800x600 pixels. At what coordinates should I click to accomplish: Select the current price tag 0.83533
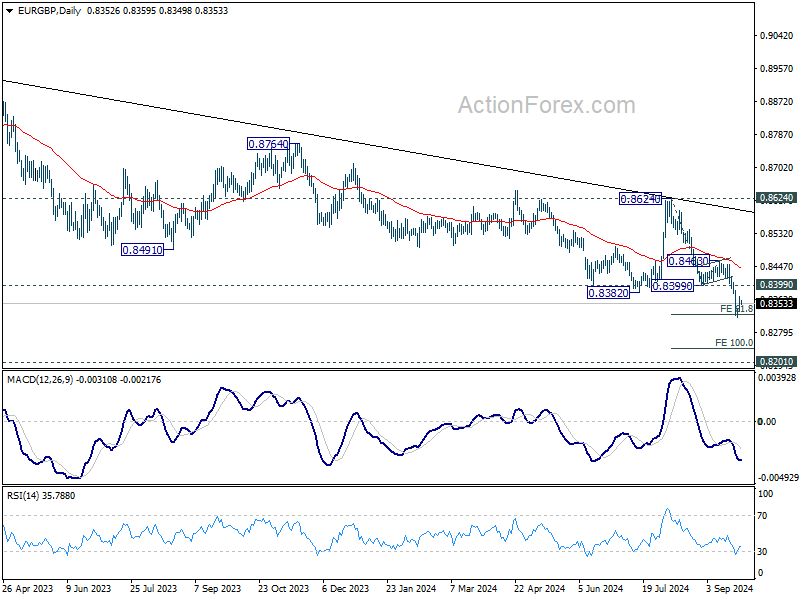tap(777, 304)
